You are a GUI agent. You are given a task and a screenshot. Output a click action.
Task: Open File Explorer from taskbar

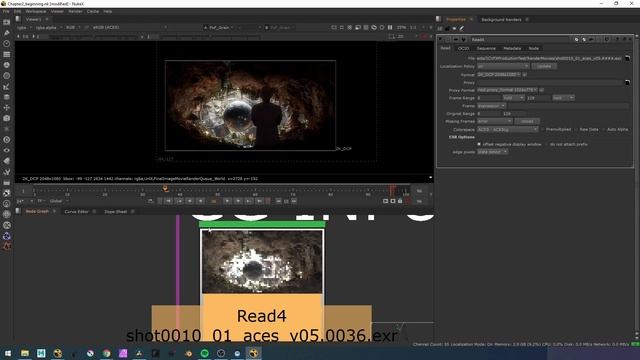click(25, 353)
